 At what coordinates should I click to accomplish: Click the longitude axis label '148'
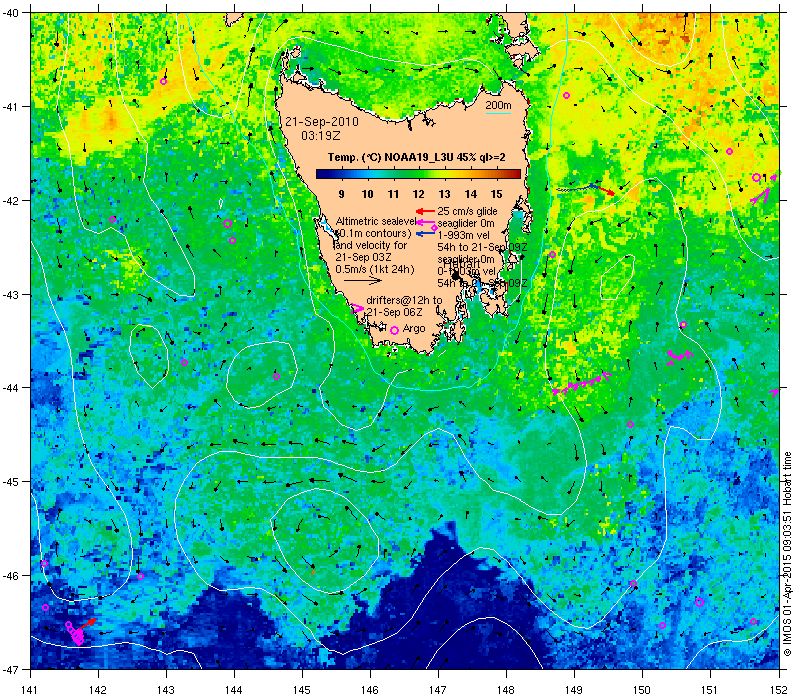point(506,690)
